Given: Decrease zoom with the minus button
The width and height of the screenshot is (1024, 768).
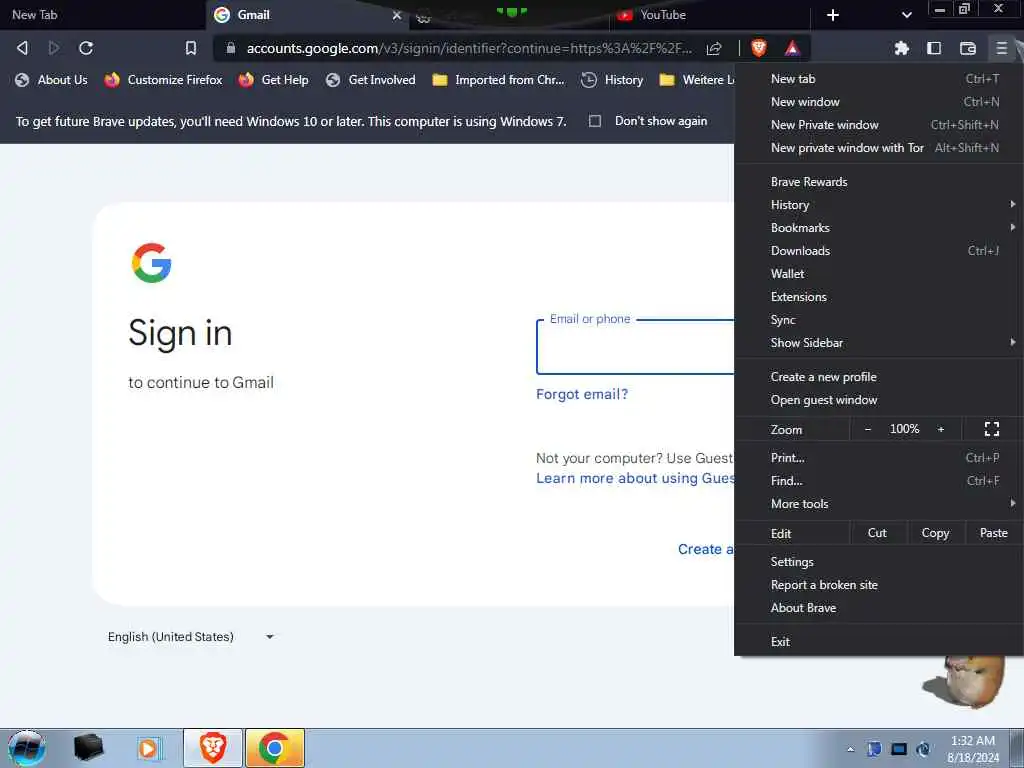Looking at the screenshot, I should 867,429.
